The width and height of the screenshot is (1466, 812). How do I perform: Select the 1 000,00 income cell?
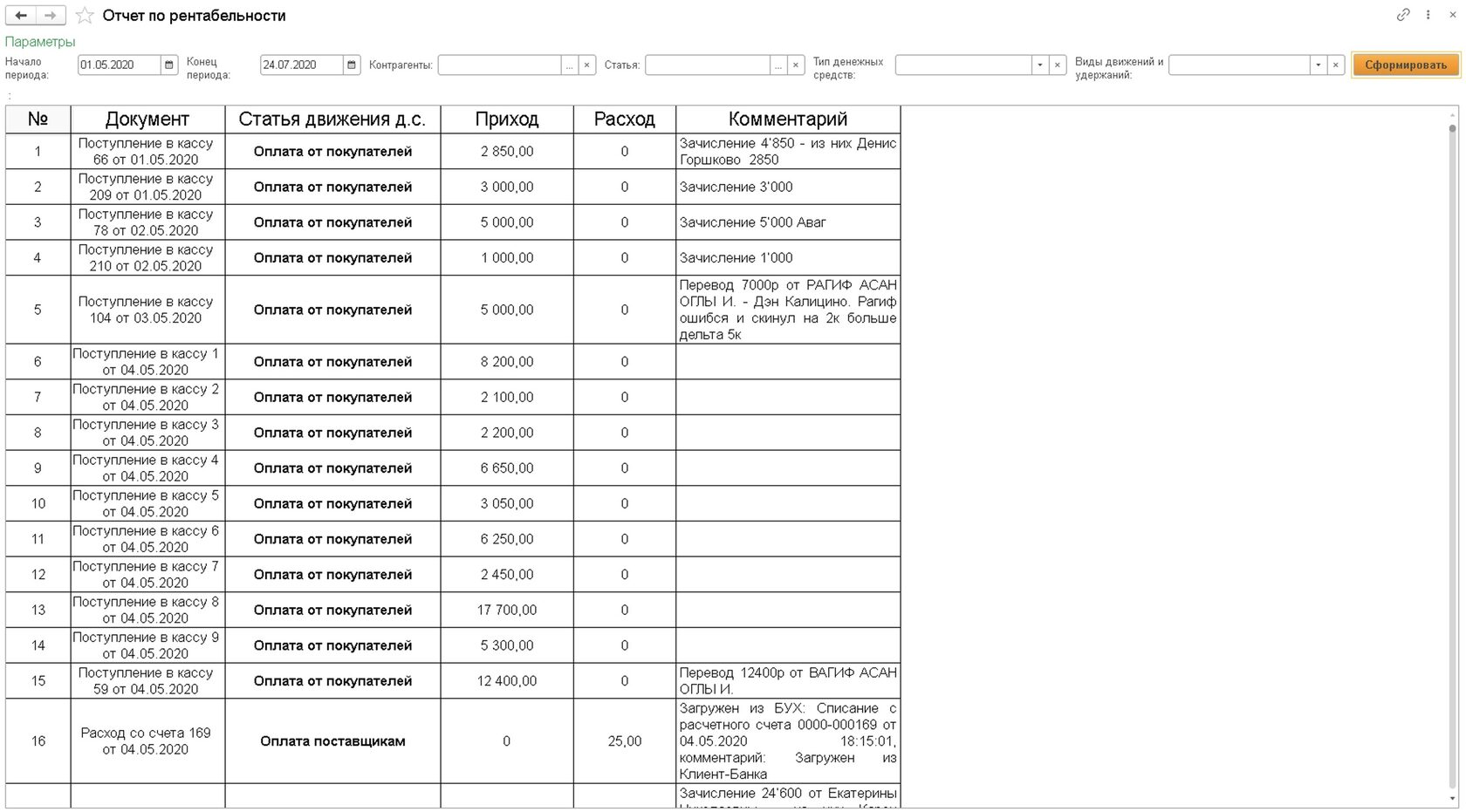(507, 258)
